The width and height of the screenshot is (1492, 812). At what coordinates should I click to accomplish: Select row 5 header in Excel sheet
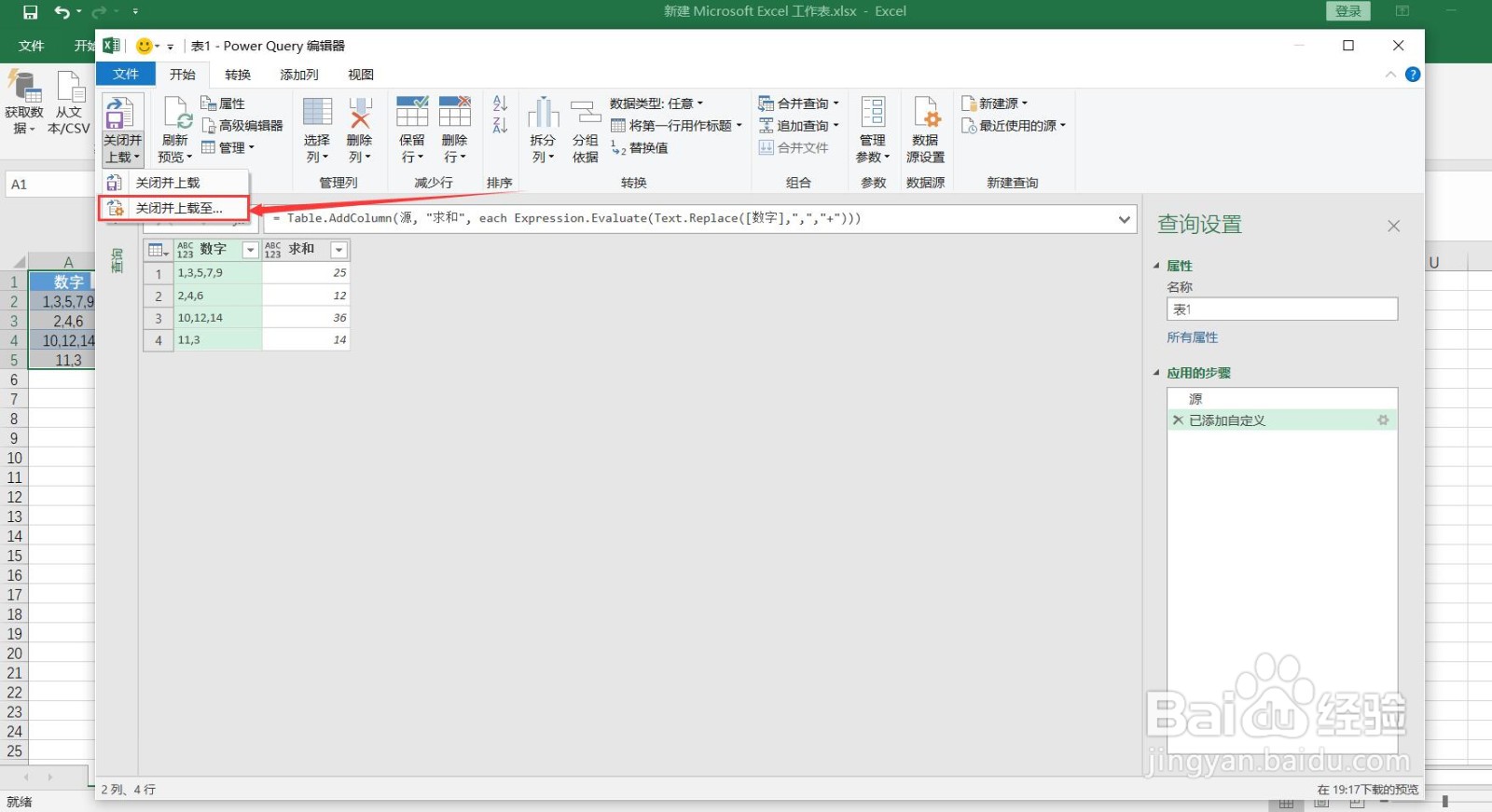pos(14,360)
